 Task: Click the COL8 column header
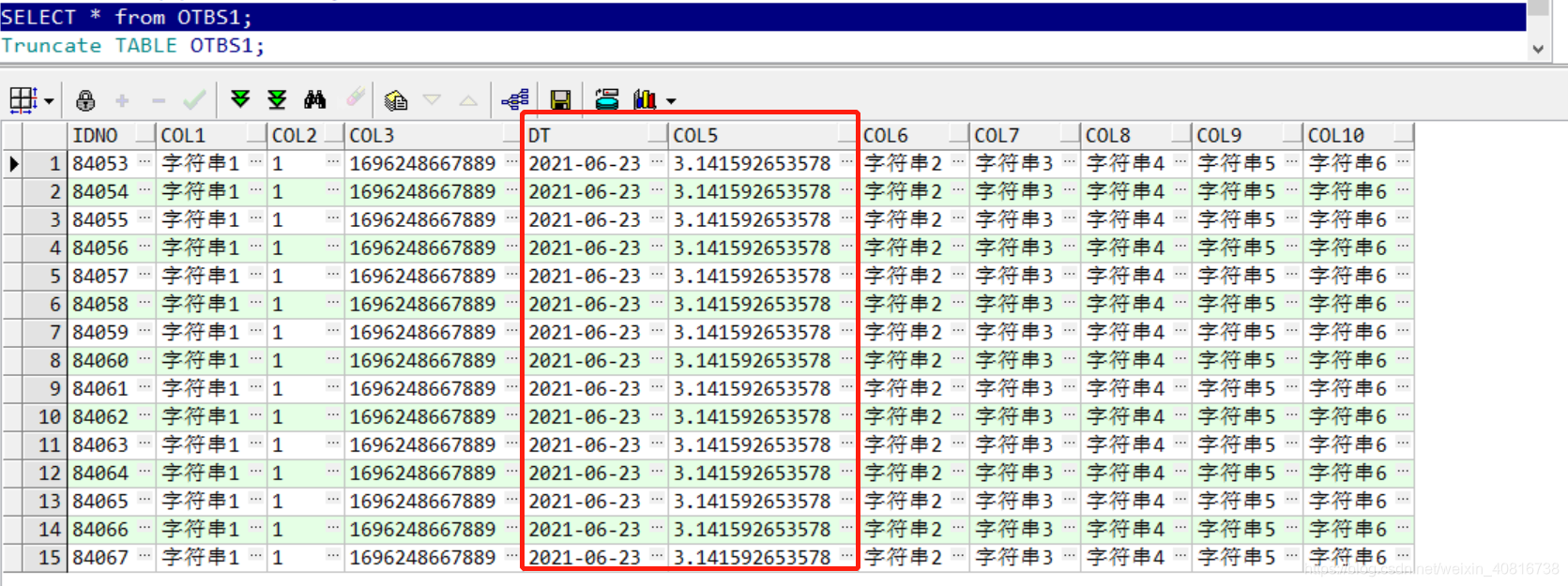click(x=1136, y=135)
